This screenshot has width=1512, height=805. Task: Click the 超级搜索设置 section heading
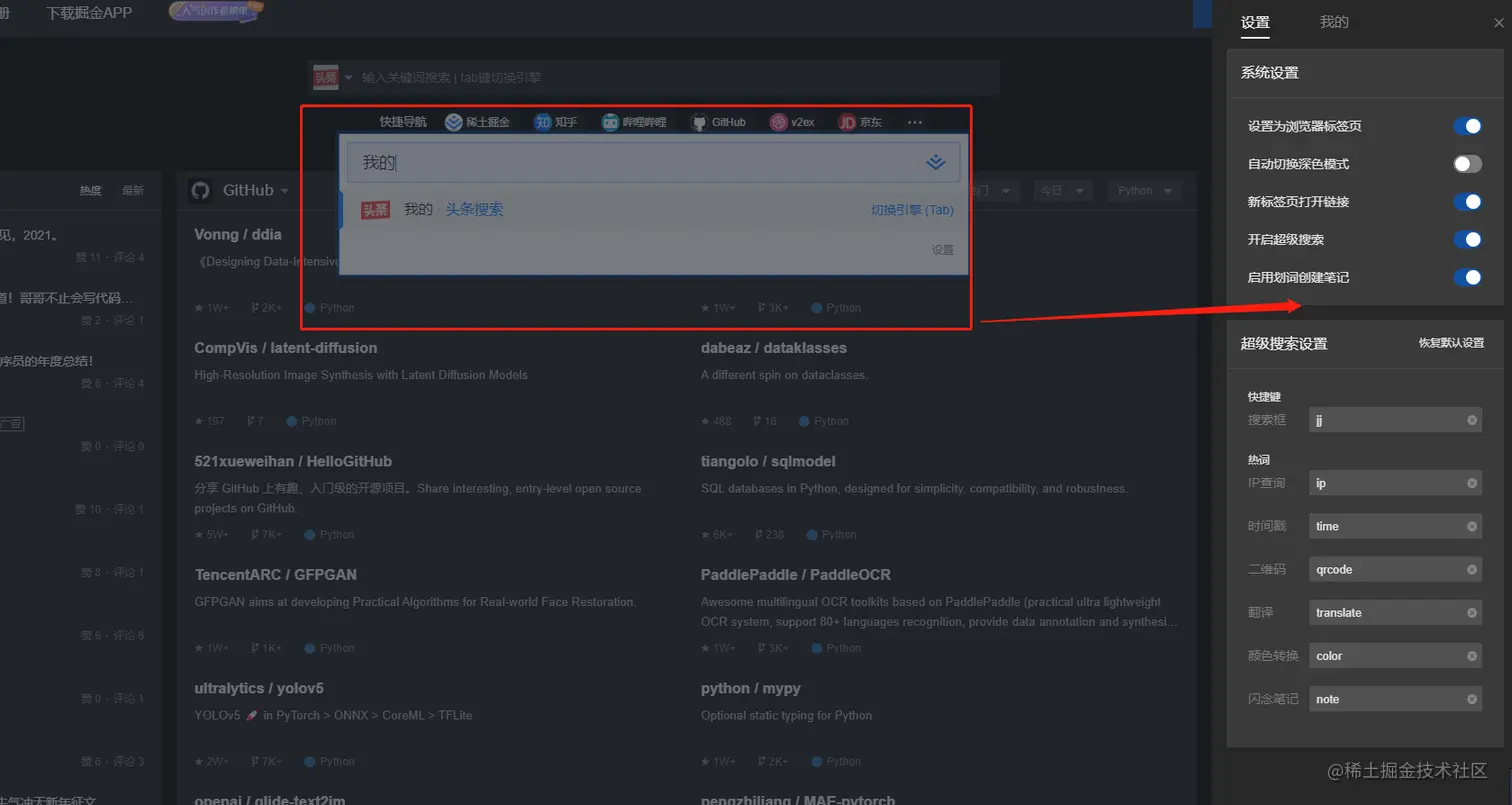tap(1284, 343)
